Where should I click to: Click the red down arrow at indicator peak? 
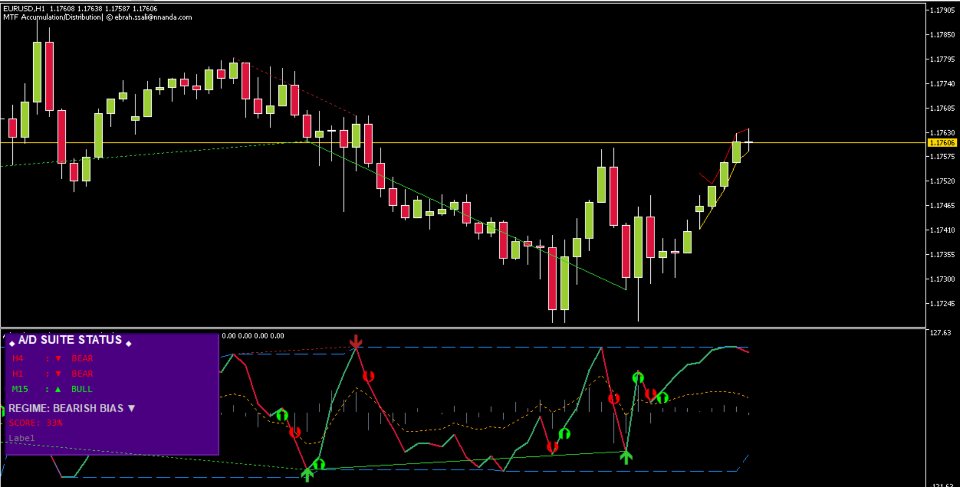point(356,342)
